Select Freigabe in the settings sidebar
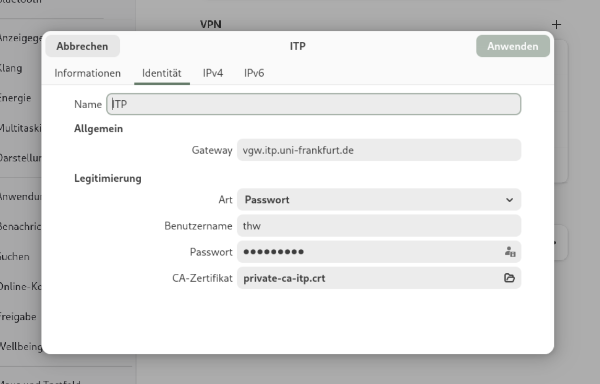The image size is (600, 384). click(19, 317)
